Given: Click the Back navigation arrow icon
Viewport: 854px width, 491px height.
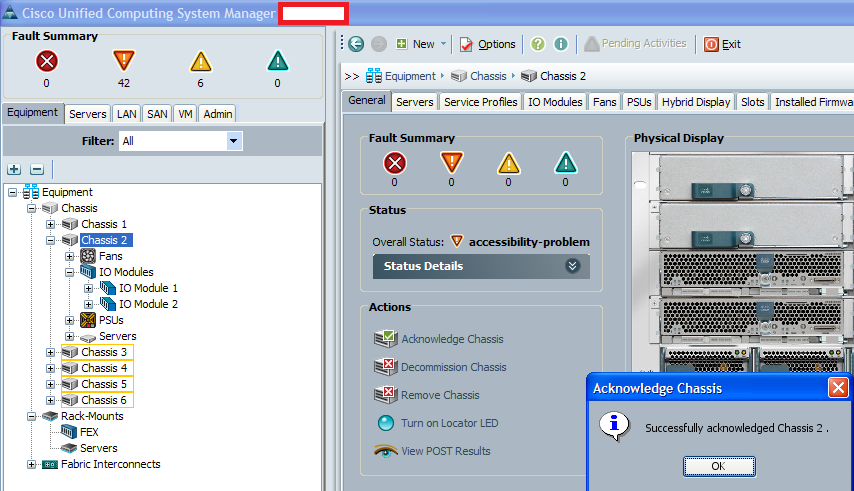Looking at the screenshot, I should point(356,44).
